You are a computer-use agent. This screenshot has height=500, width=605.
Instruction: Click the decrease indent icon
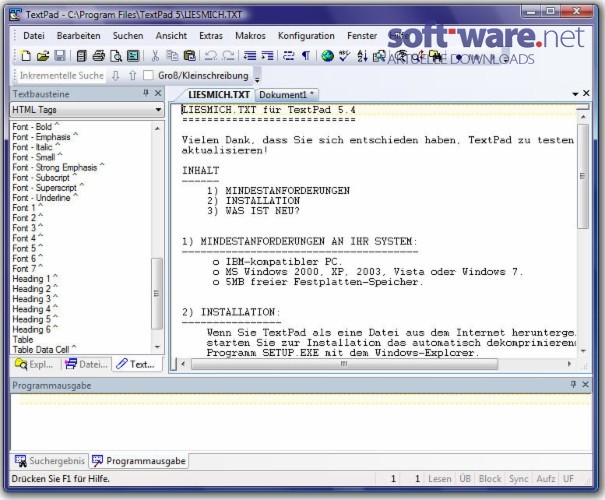(x=250, y=56)
